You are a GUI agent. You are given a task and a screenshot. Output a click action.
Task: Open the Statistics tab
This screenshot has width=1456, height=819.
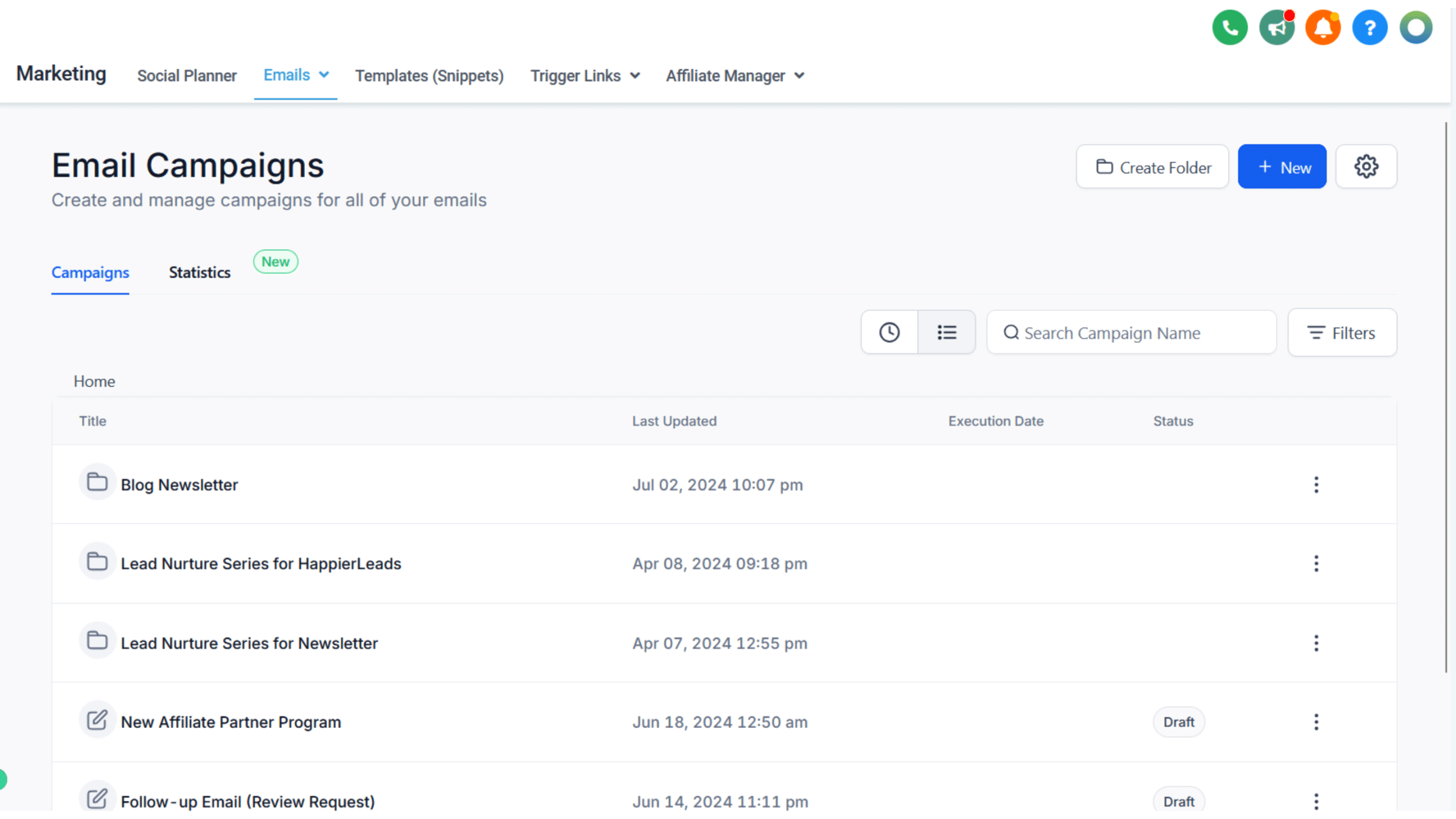200,272
